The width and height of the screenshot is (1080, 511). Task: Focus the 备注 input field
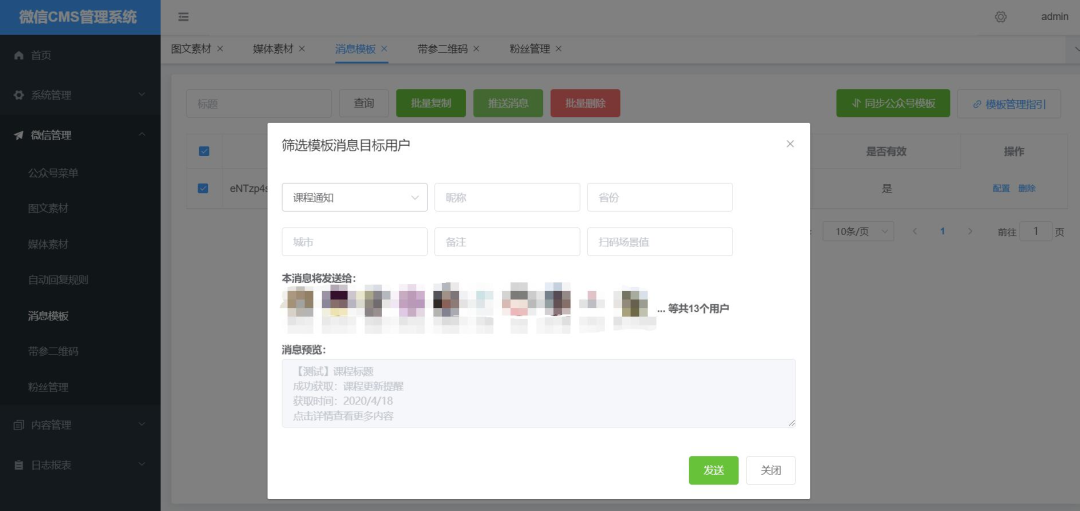click(507, 242)
